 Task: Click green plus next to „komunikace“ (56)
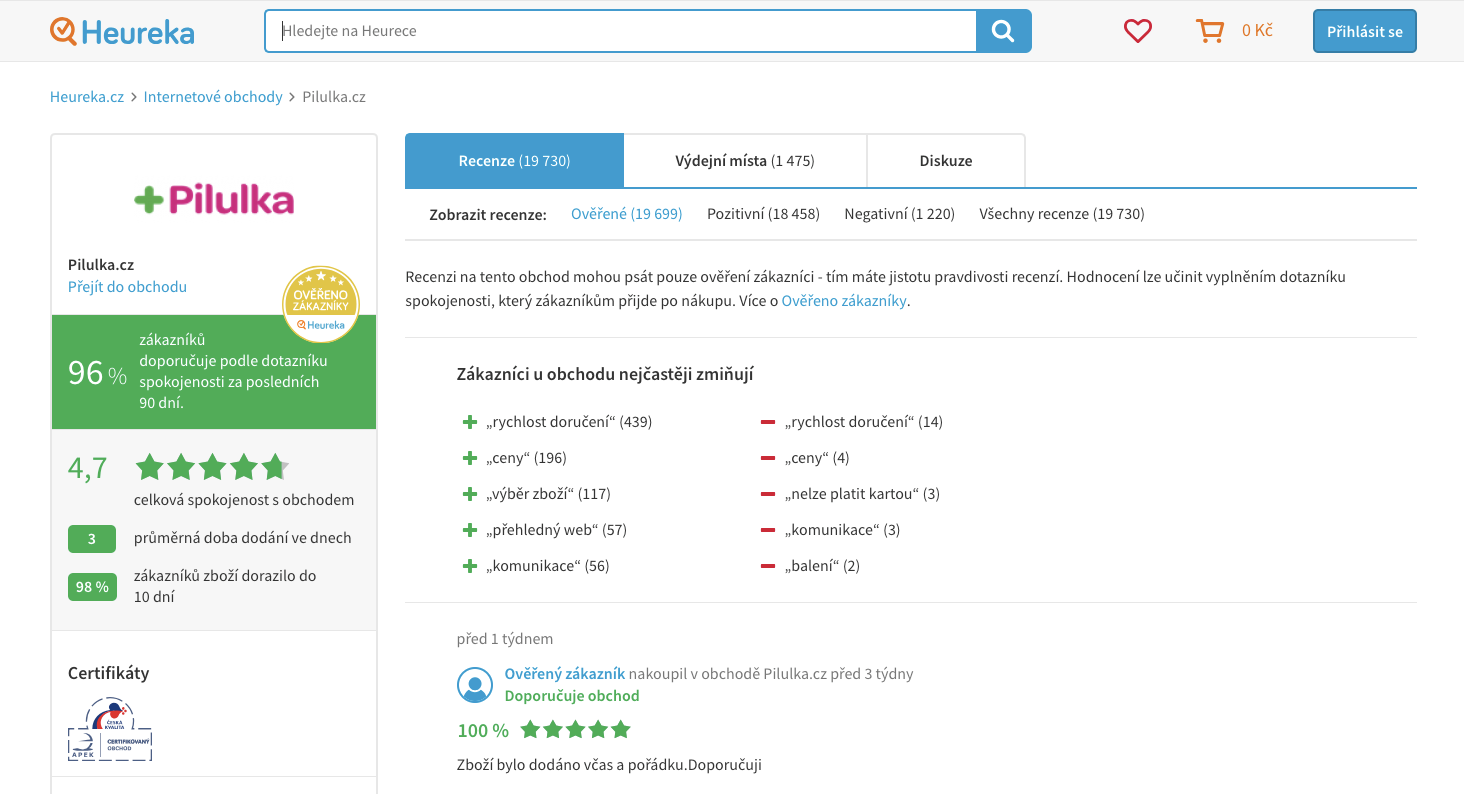click(470, 566)
